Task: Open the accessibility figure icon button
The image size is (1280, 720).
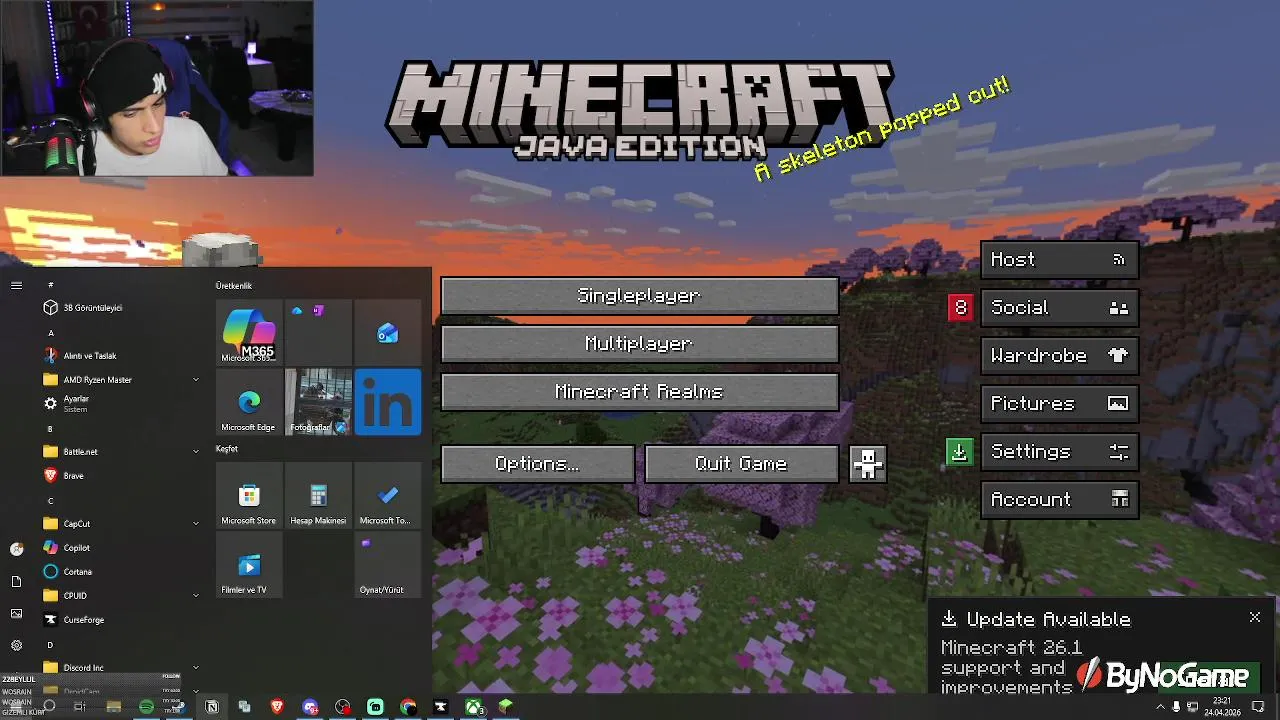Action: click(x=867, y=464)
